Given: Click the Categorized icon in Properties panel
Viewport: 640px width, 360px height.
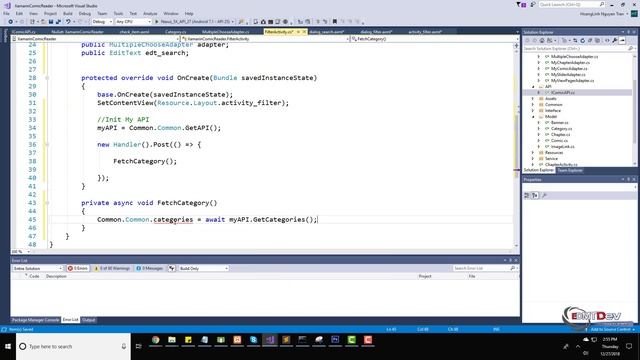Looking at the screenshot, I should point(527,196).
